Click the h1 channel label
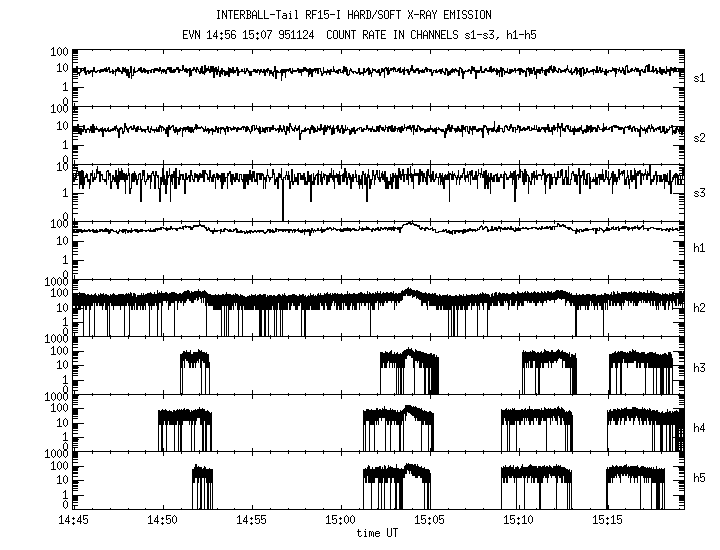Image resolution: width=720 pixels, height=550 pixels. pos(699,248)
